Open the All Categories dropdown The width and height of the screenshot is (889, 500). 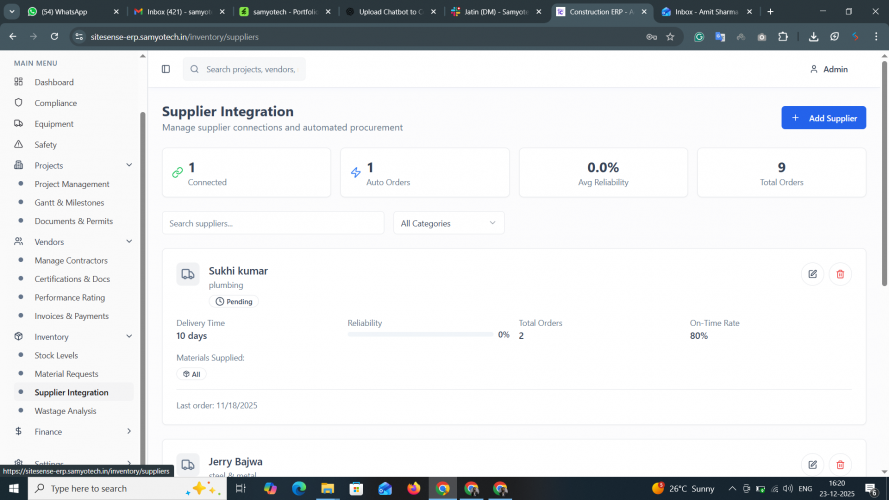pyautogui.click(x=448, y=223)
